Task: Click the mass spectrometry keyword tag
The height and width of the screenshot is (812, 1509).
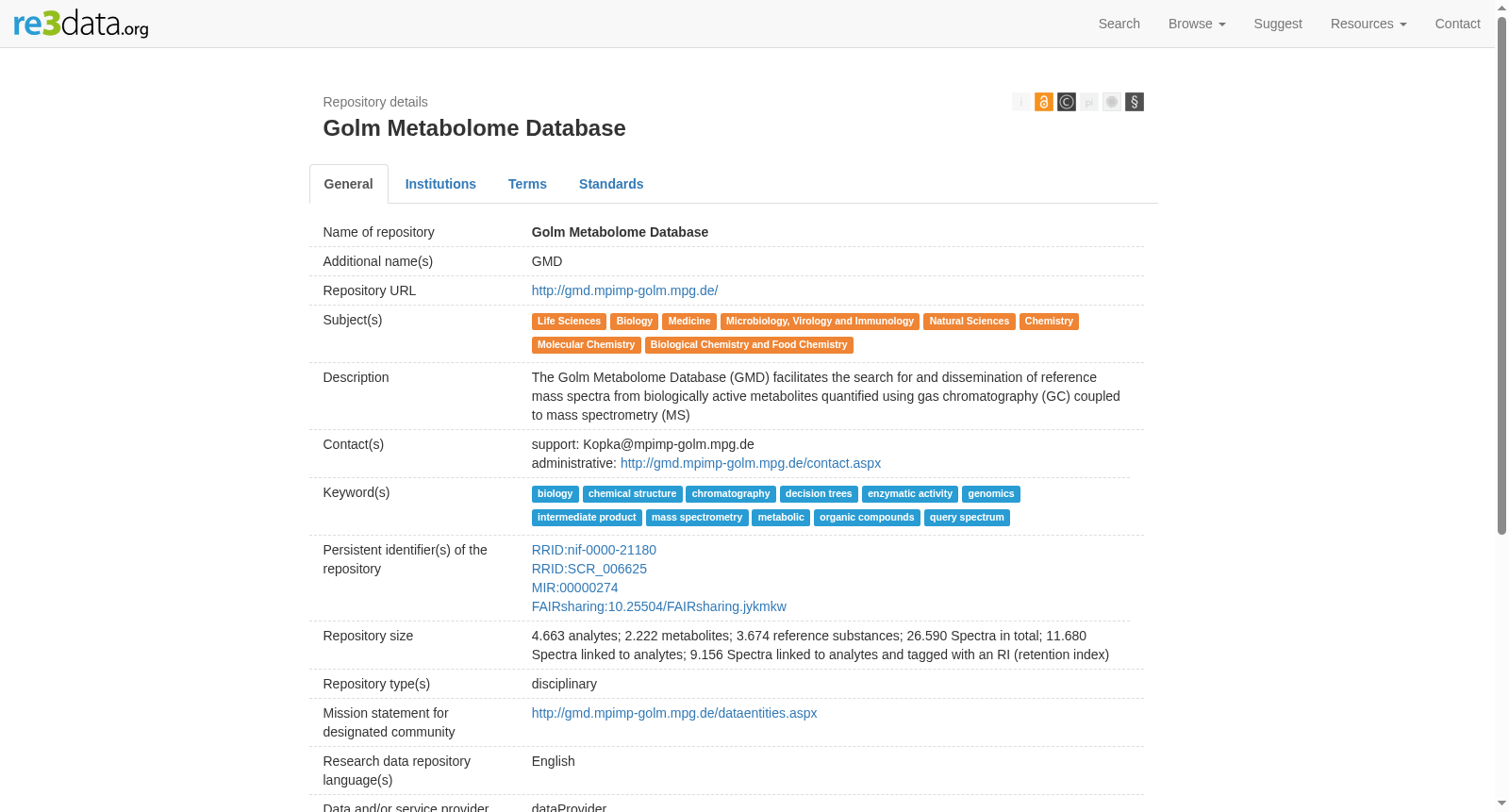Action: (697, 518)
